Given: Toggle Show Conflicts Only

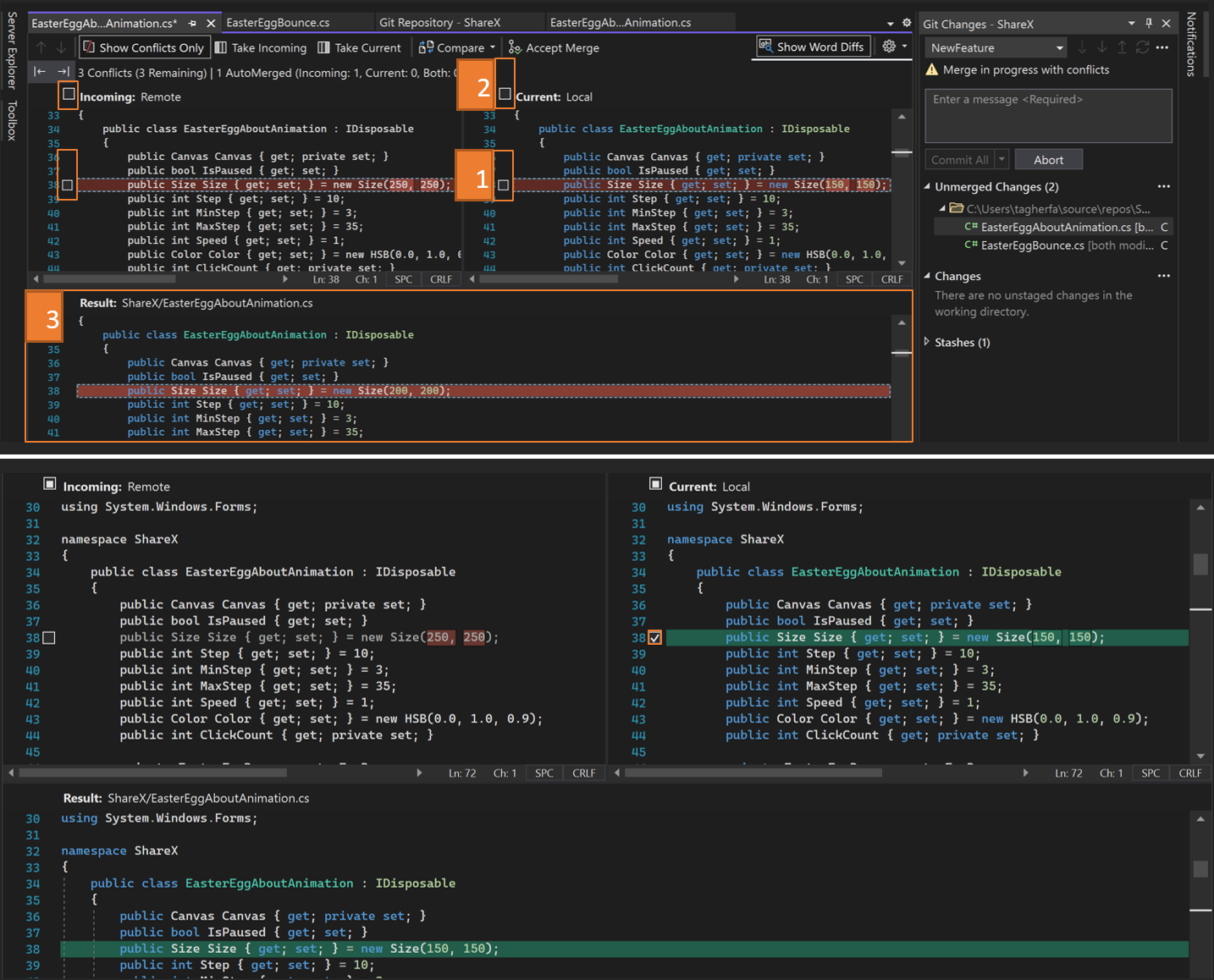Looking at the screenshot, I should 143,48.
